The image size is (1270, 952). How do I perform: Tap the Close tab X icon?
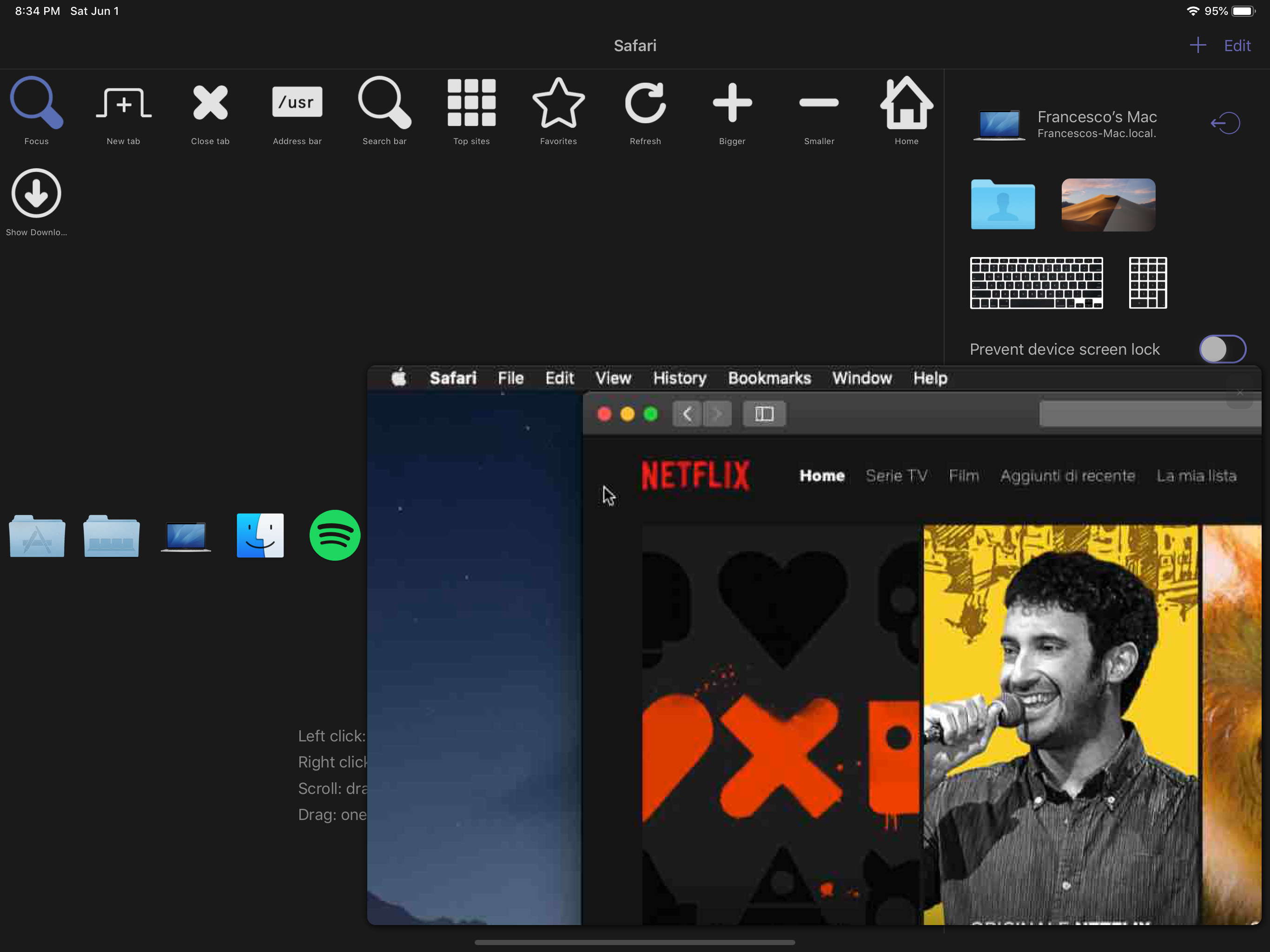210,103
